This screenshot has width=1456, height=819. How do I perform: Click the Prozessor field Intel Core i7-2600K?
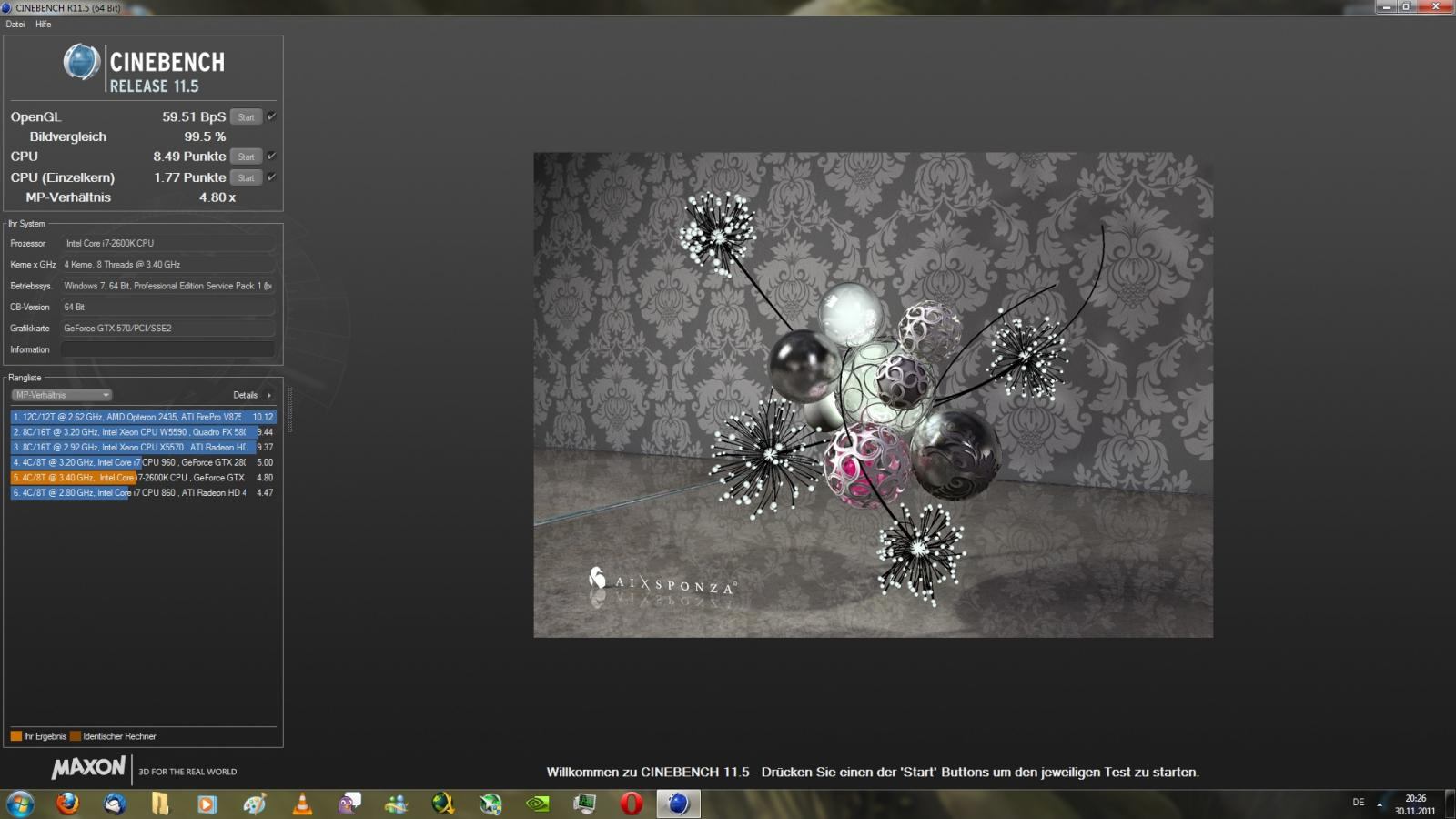tap(167, 243)
